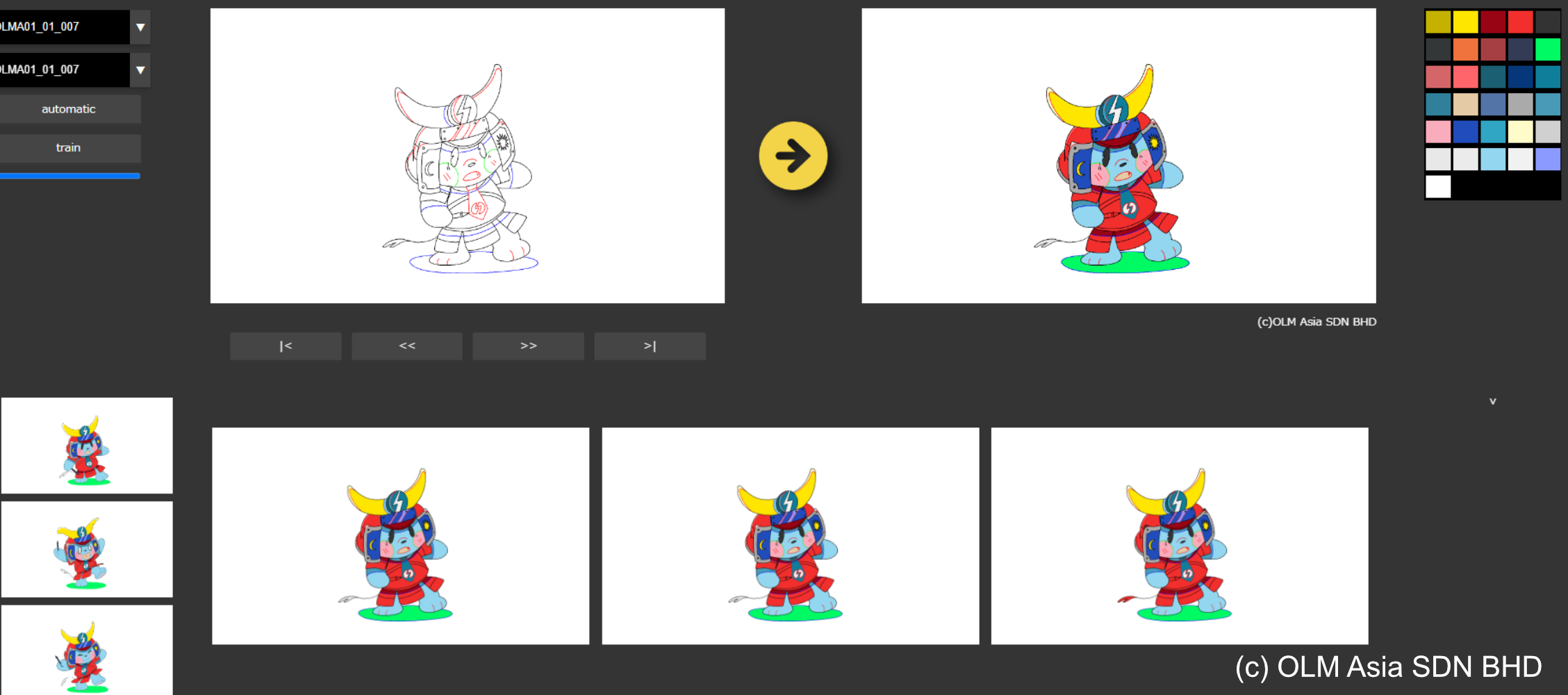Pick the coral pink palette swatch

(x=1465, y=76)
